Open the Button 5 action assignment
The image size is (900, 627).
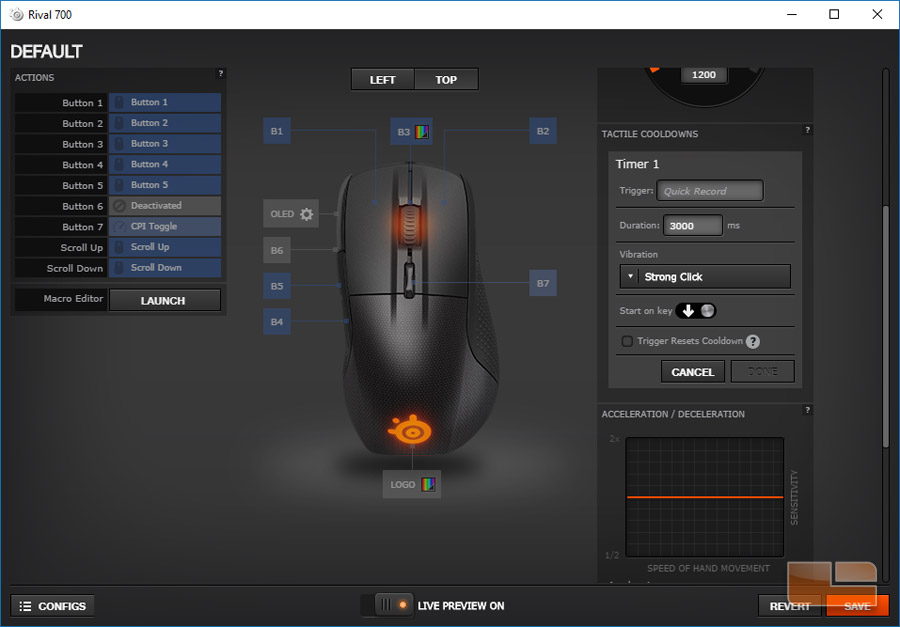(x=165, y=185)
